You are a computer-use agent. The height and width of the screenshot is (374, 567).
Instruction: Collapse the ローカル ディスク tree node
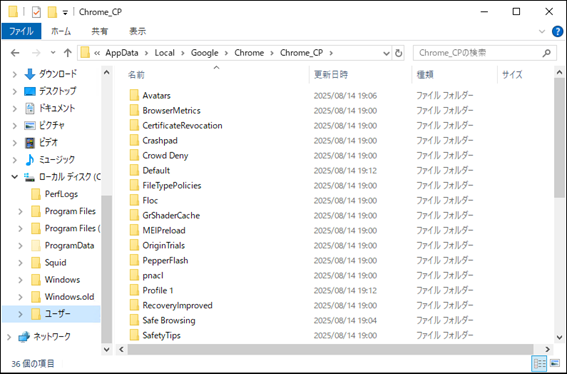[14, 177]
